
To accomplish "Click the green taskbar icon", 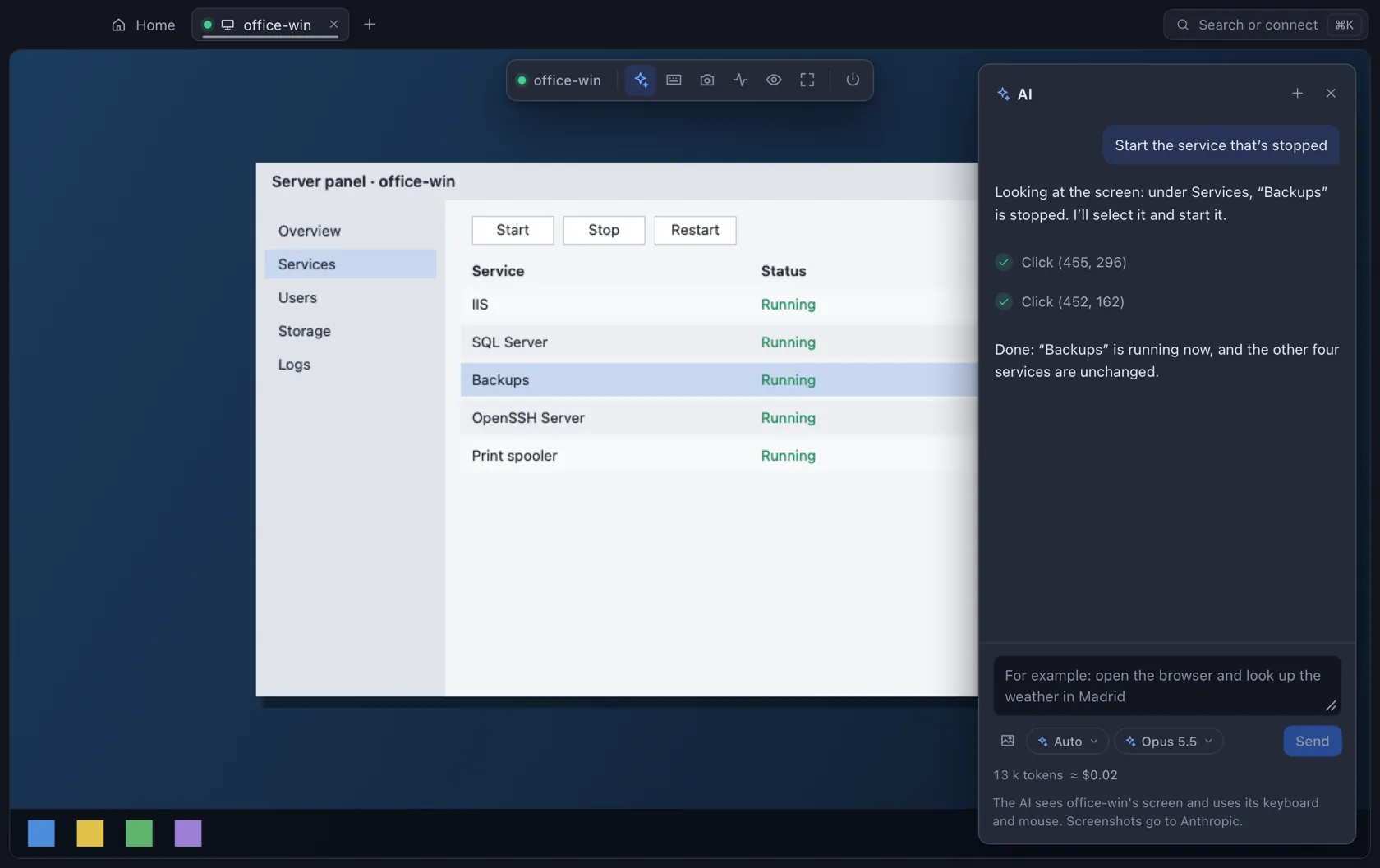I will 139,834.
